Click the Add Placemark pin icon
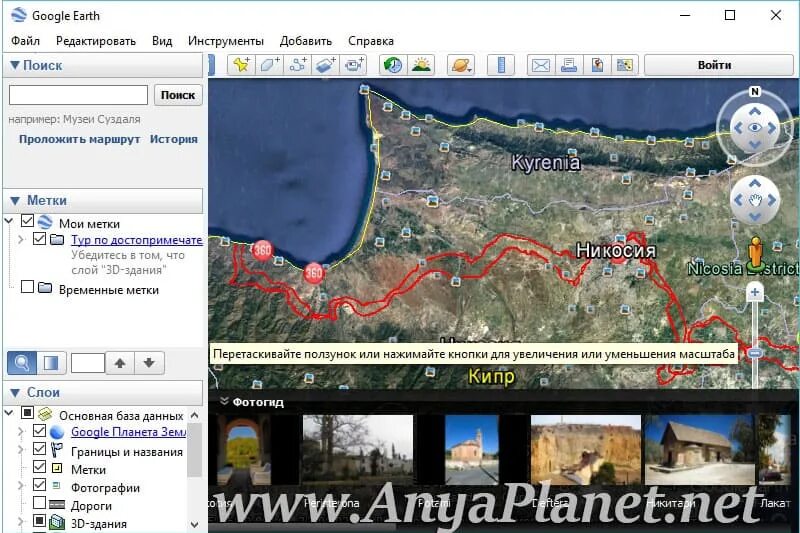 point(241,65)
